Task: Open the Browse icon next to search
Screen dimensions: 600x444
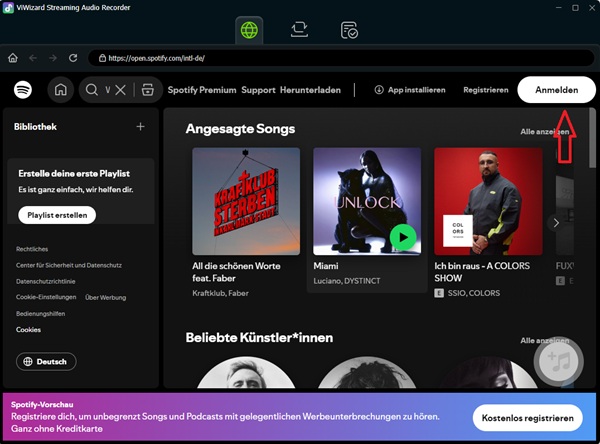Action: [148, 90]
